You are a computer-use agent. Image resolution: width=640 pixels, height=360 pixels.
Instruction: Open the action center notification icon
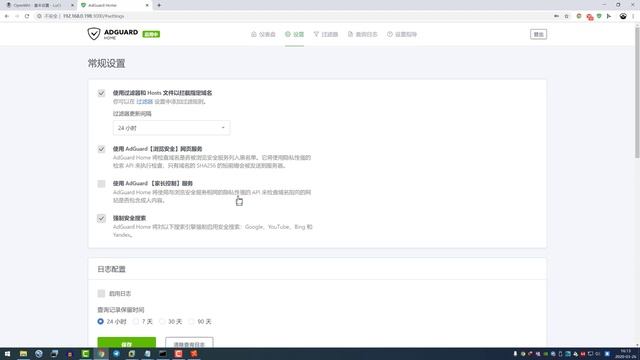click(607, 353)
